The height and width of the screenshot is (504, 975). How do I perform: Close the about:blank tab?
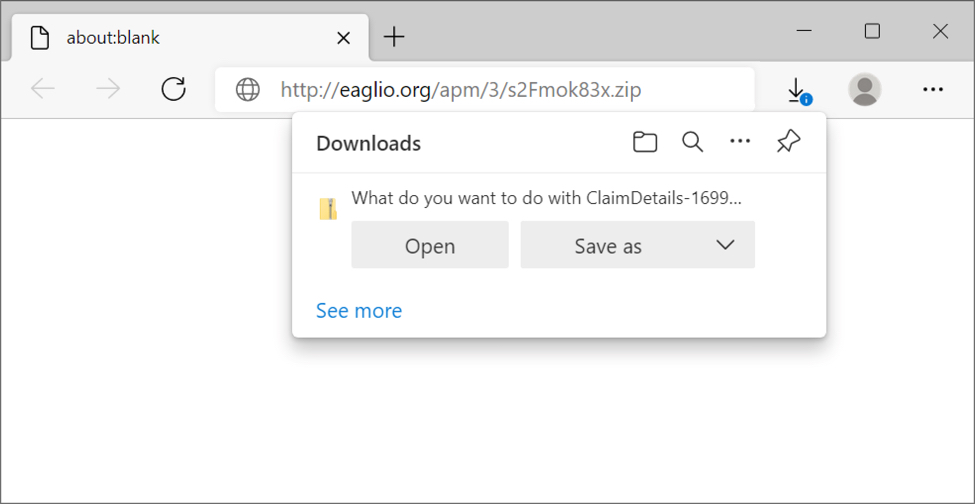click(343, 38)
